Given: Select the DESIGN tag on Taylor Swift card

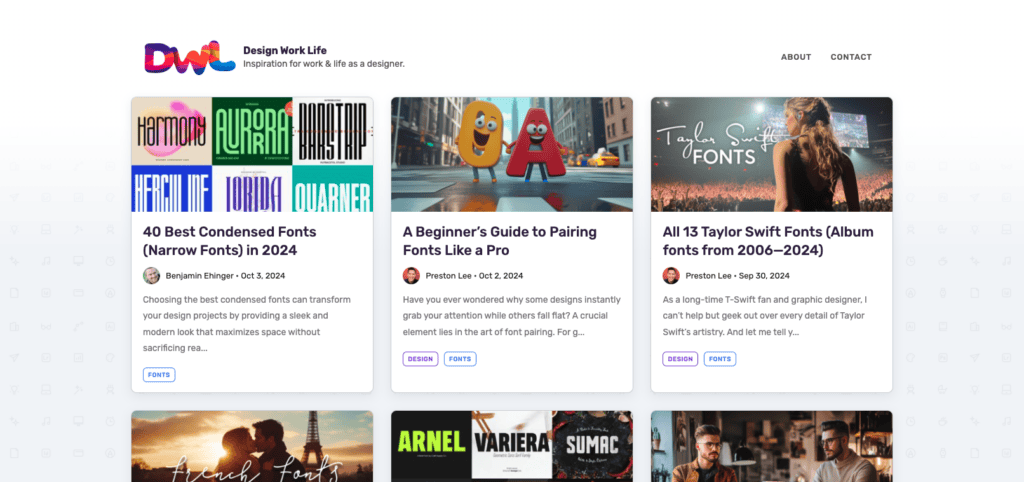Looking at the screenshot, I should [x=680, y=359].
